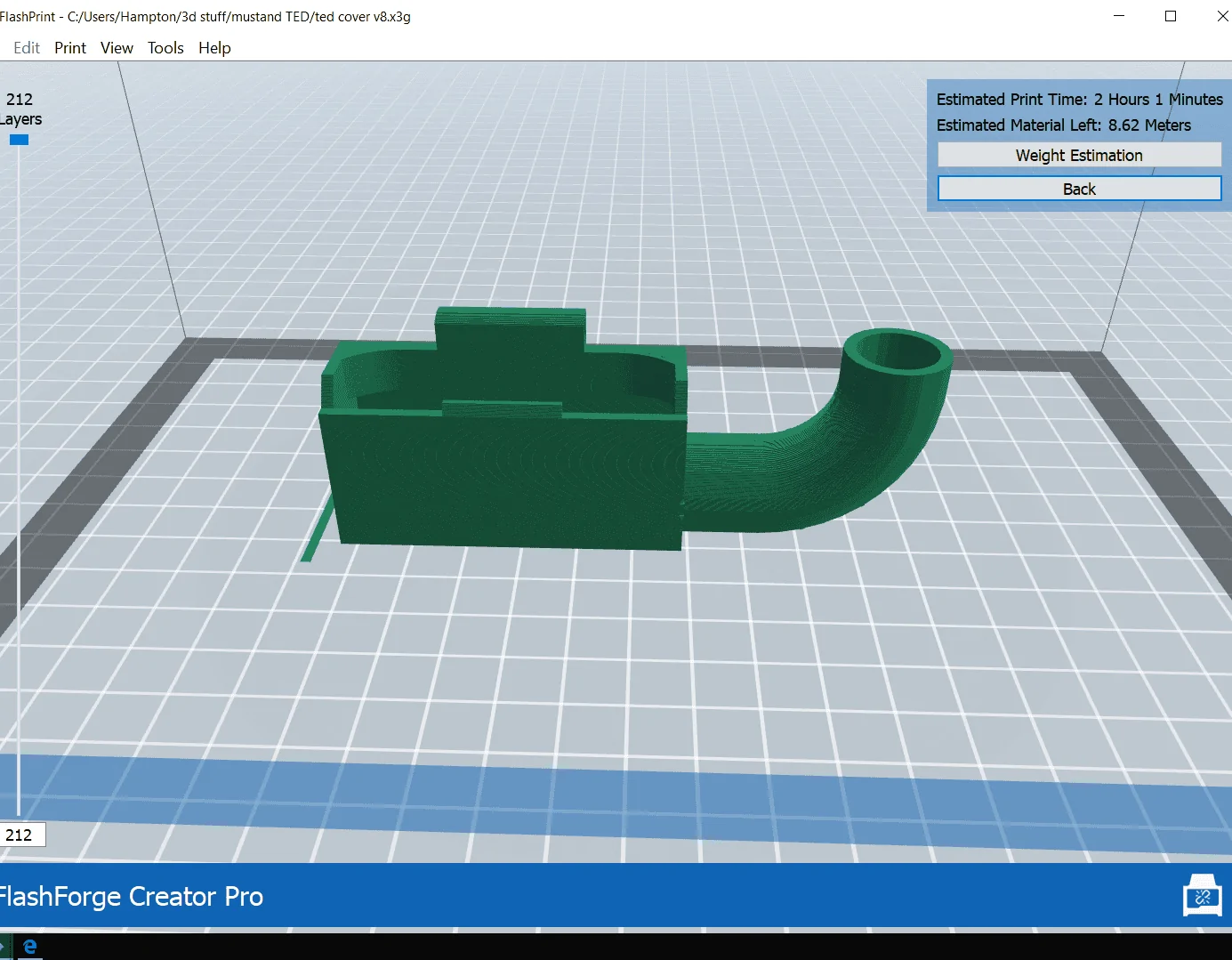This screenshot has width=1232, height=960.
Task: Click the Estimated Print Time text
Action: 1079,100
